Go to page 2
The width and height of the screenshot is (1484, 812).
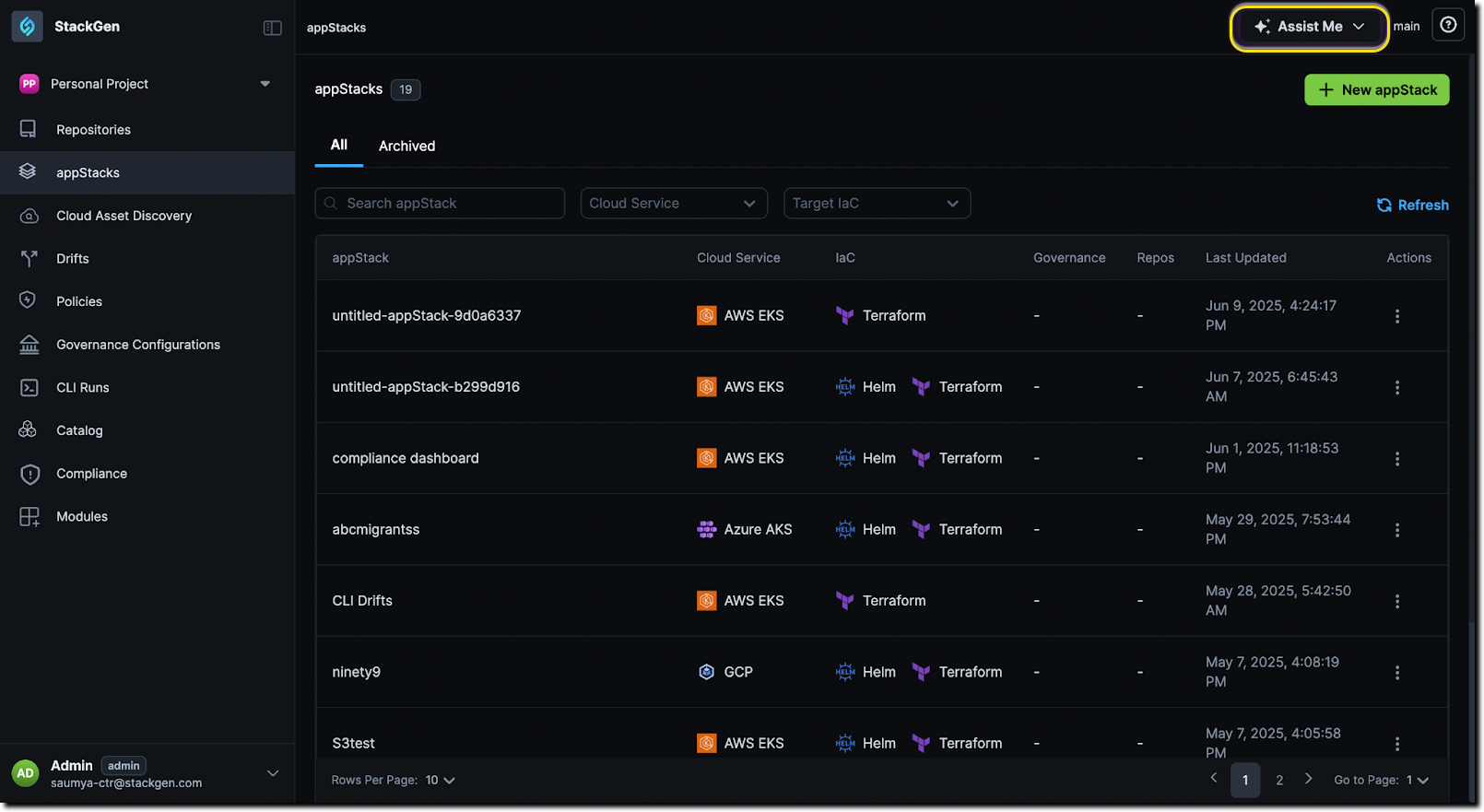pos(1278,781)
